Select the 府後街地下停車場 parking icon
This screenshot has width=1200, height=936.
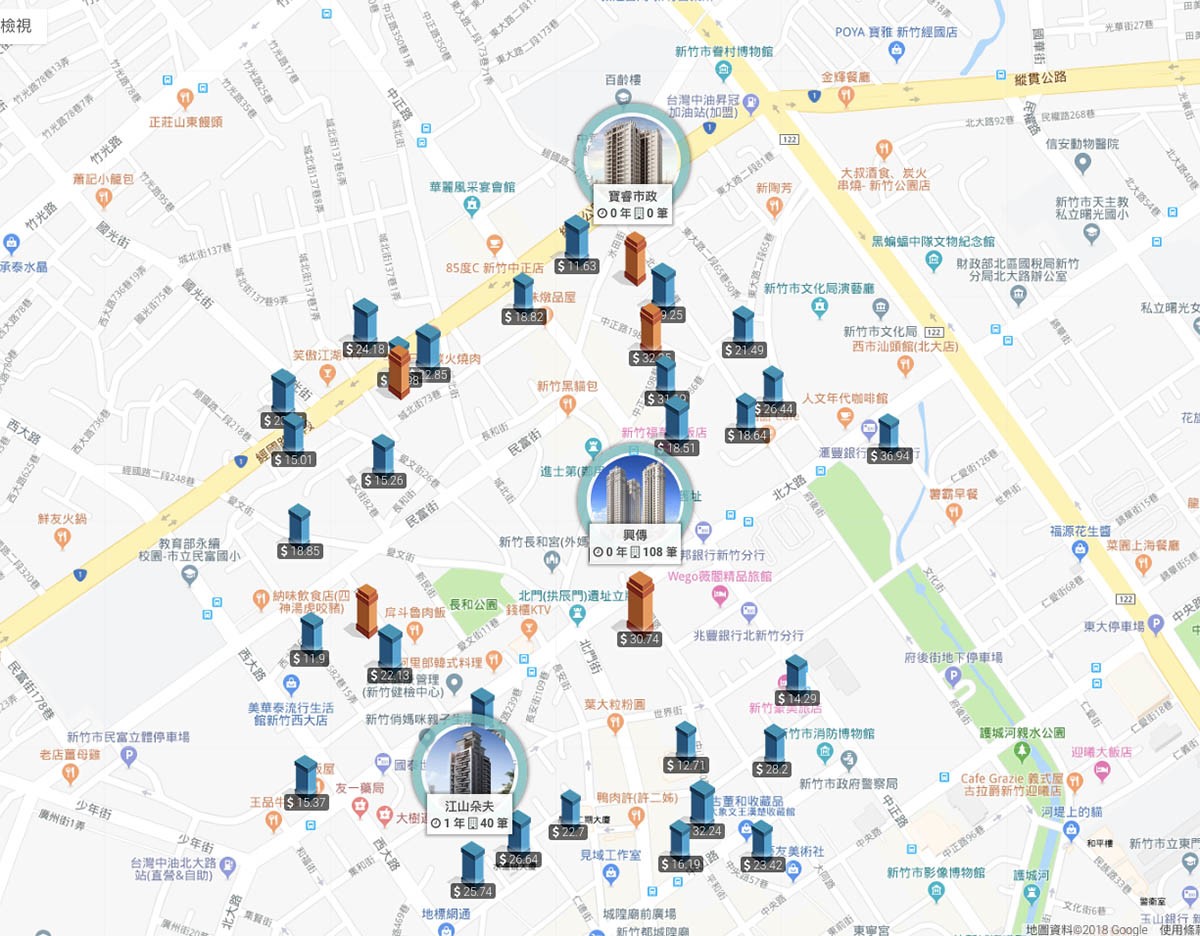click(x=952, y=677)
